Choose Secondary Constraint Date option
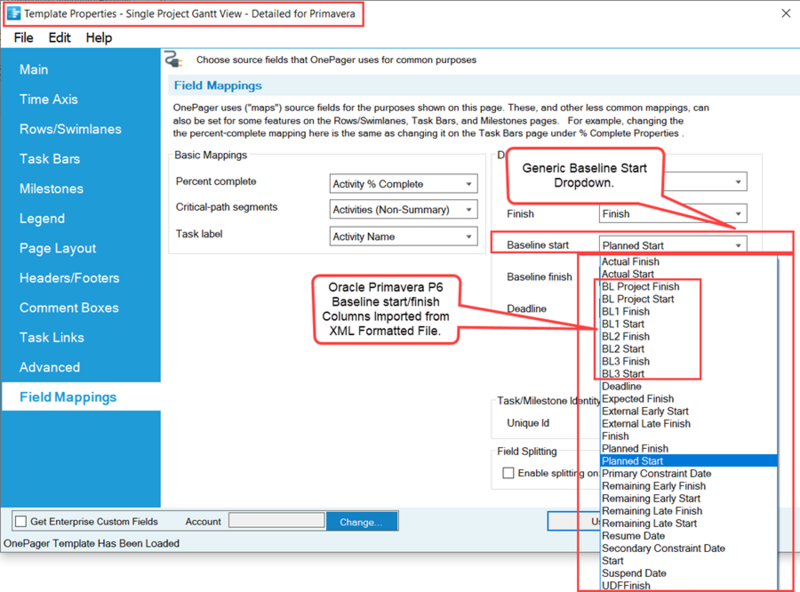 coord(689,548)
